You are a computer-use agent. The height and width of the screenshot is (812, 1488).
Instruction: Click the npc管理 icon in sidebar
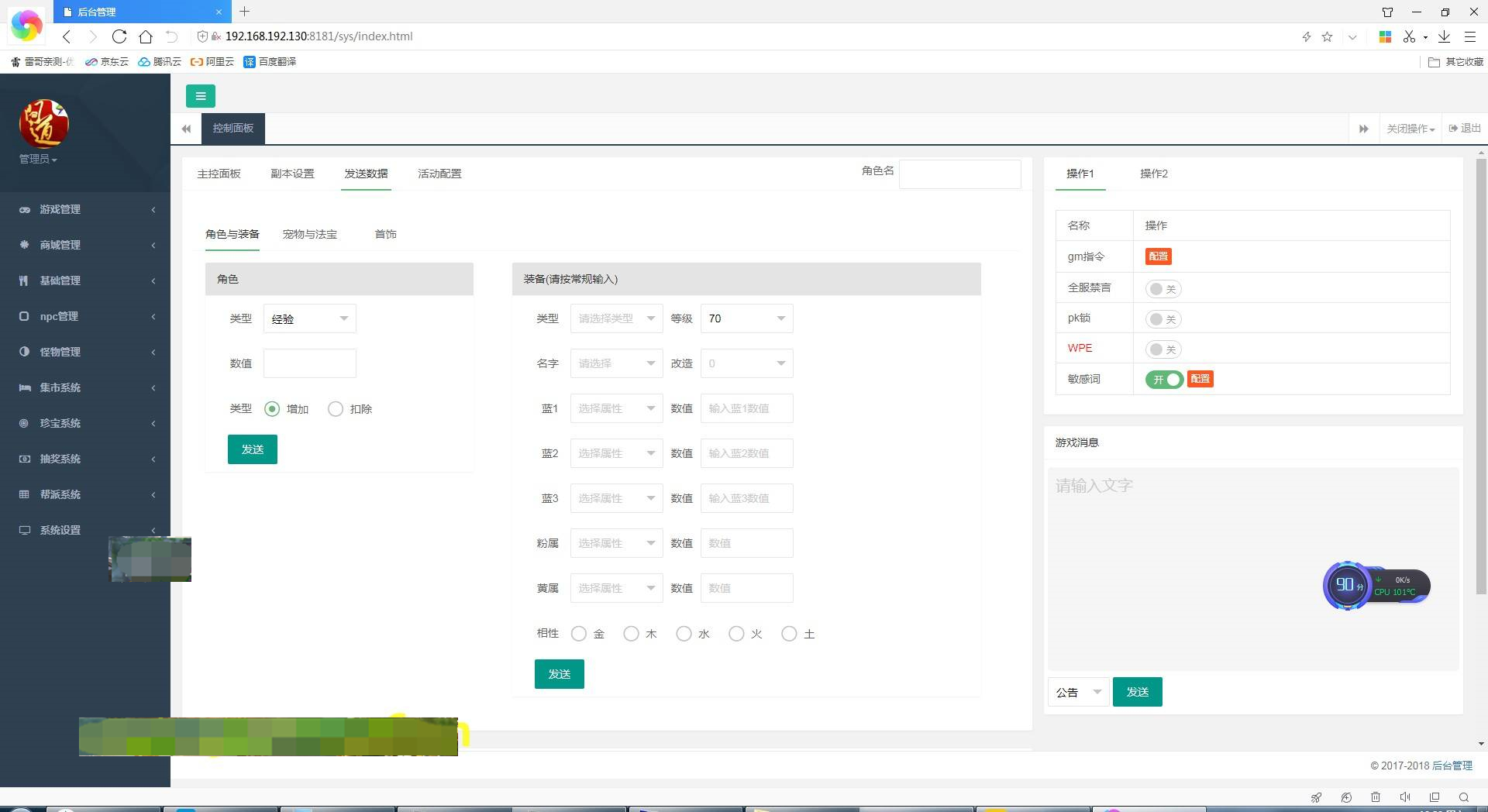pos(23,316)
